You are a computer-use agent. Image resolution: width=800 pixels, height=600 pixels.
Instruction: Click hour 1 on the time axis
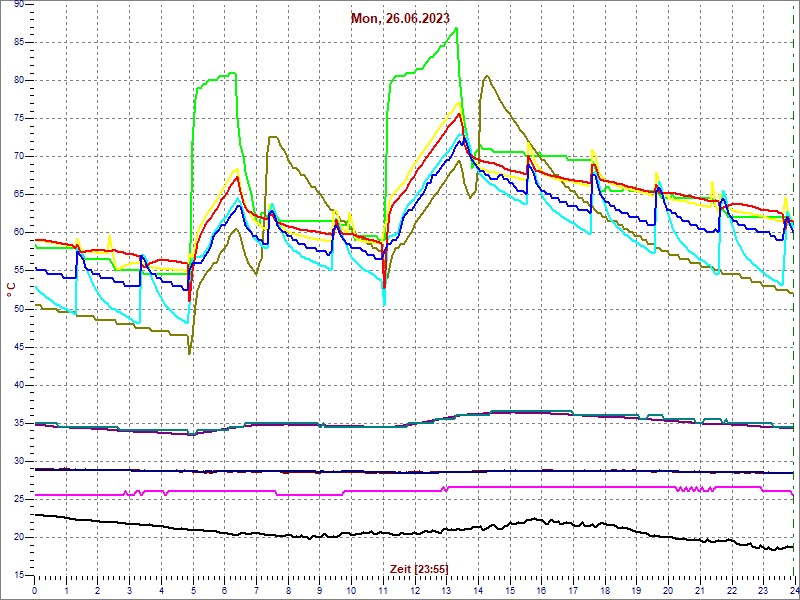pos(66,591)
